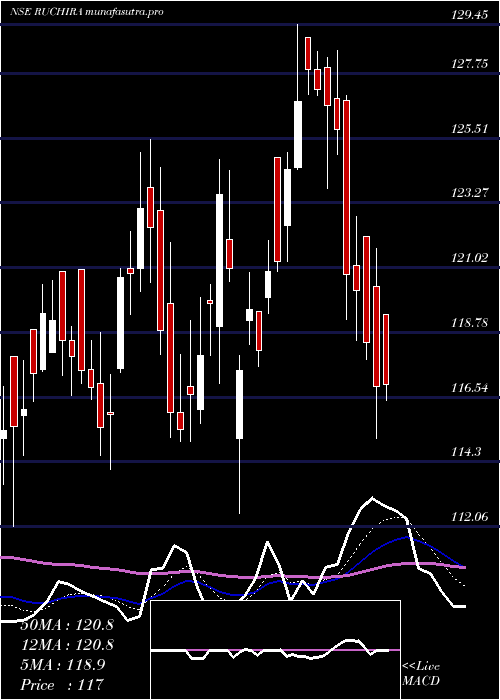
Task: Select the 125.51 price axis label
Action: pyautogui.click(x=469, y=129)
